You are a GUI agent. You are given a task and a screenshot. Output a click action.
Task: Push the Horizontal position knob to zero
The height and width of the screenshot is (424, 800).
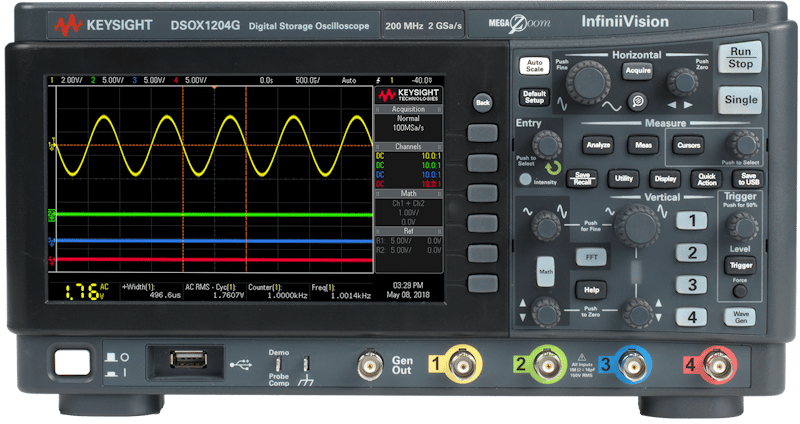click(682, 82)
